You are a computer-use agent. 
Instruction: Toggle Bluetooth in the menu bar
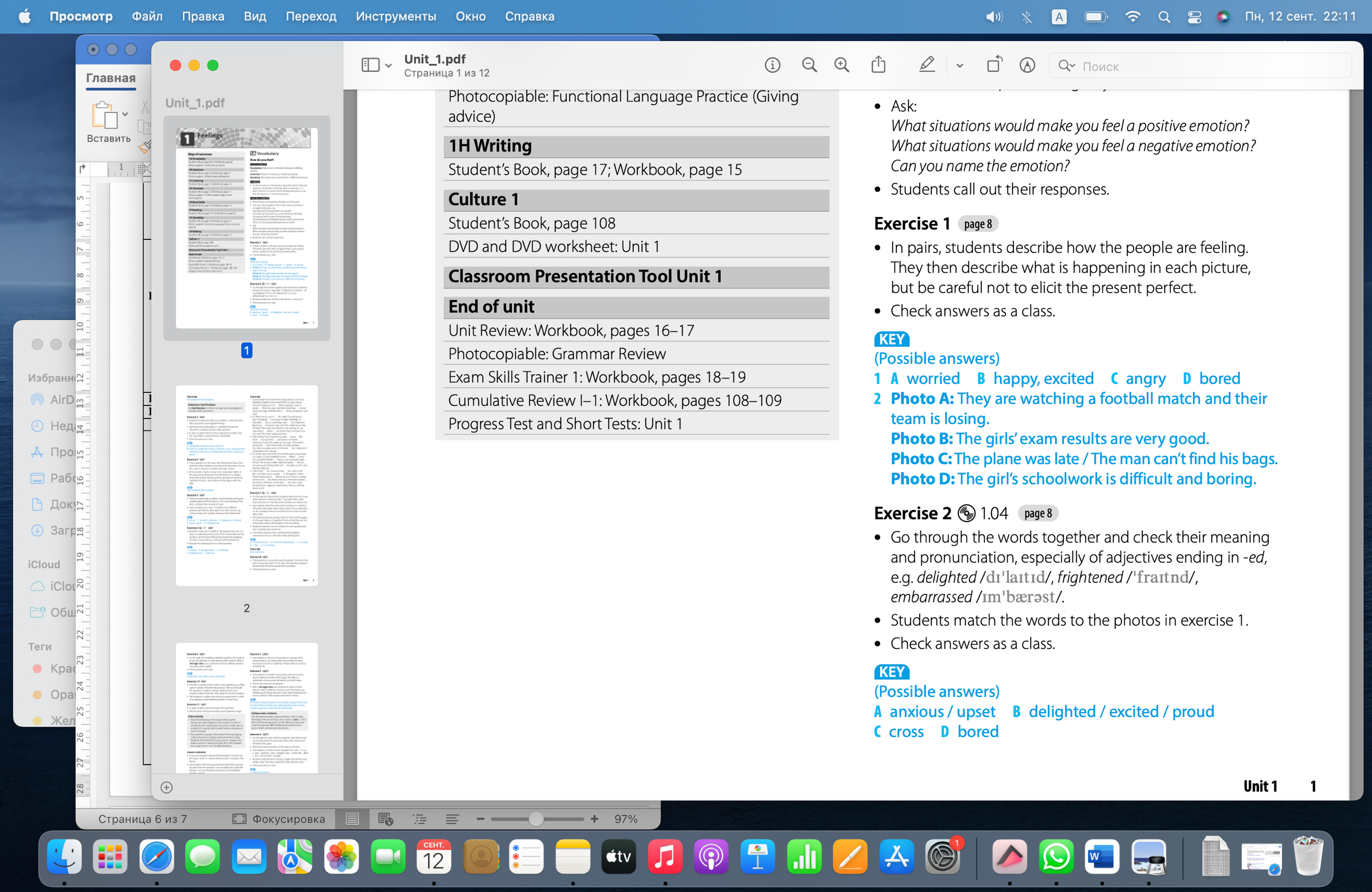pos(1026,17)
